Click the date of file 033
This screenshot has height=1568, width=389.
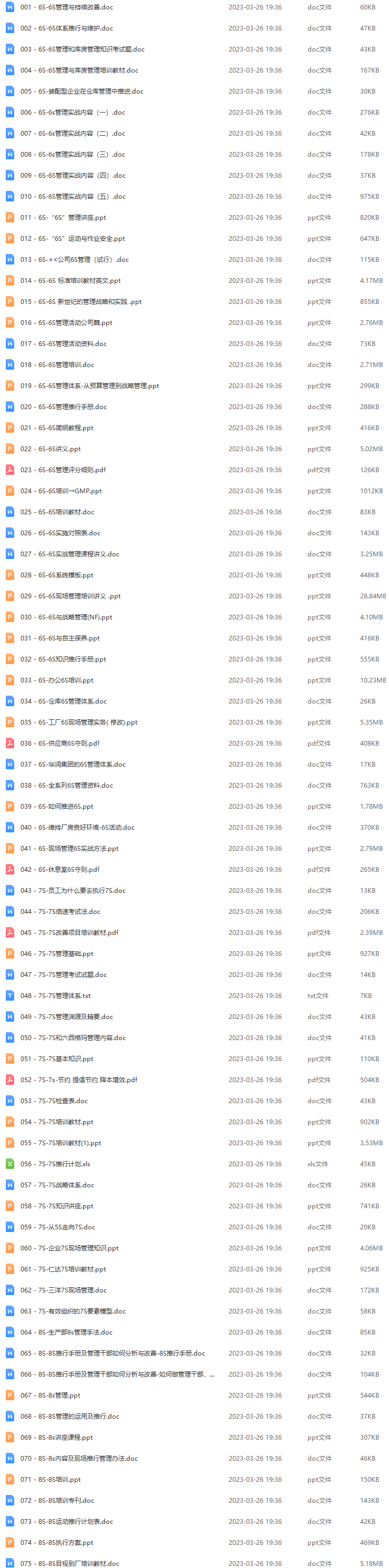[255, 680]
